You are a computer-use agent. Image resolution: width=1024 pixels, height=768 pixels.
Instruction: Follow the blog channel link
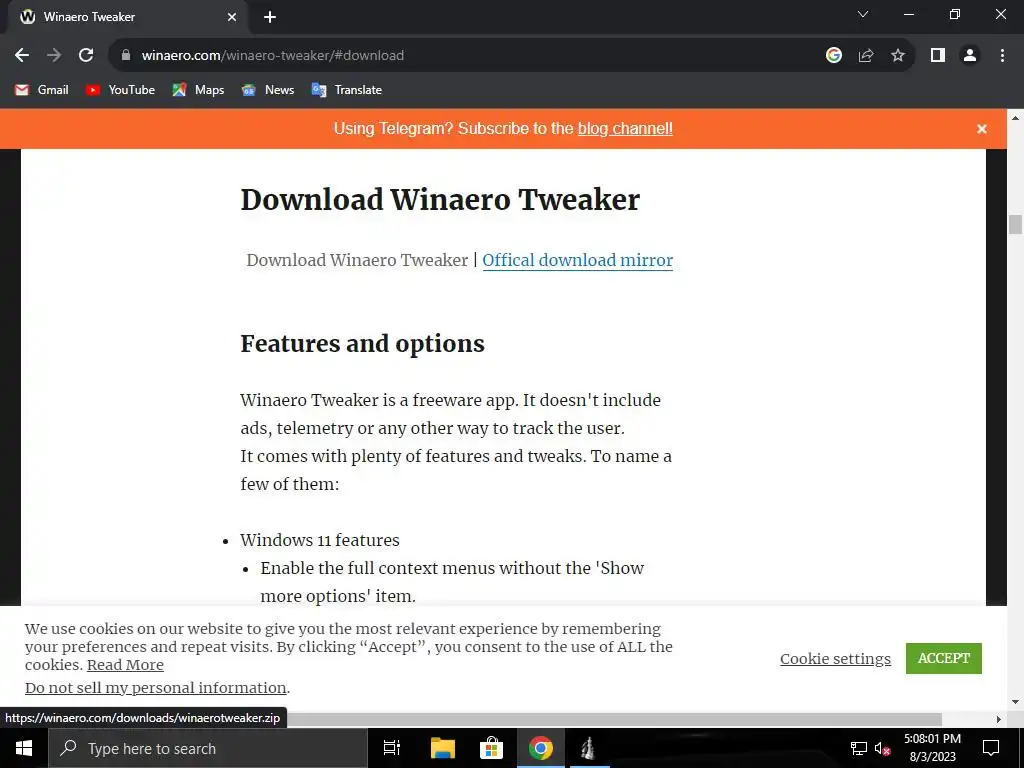(625, 129)
